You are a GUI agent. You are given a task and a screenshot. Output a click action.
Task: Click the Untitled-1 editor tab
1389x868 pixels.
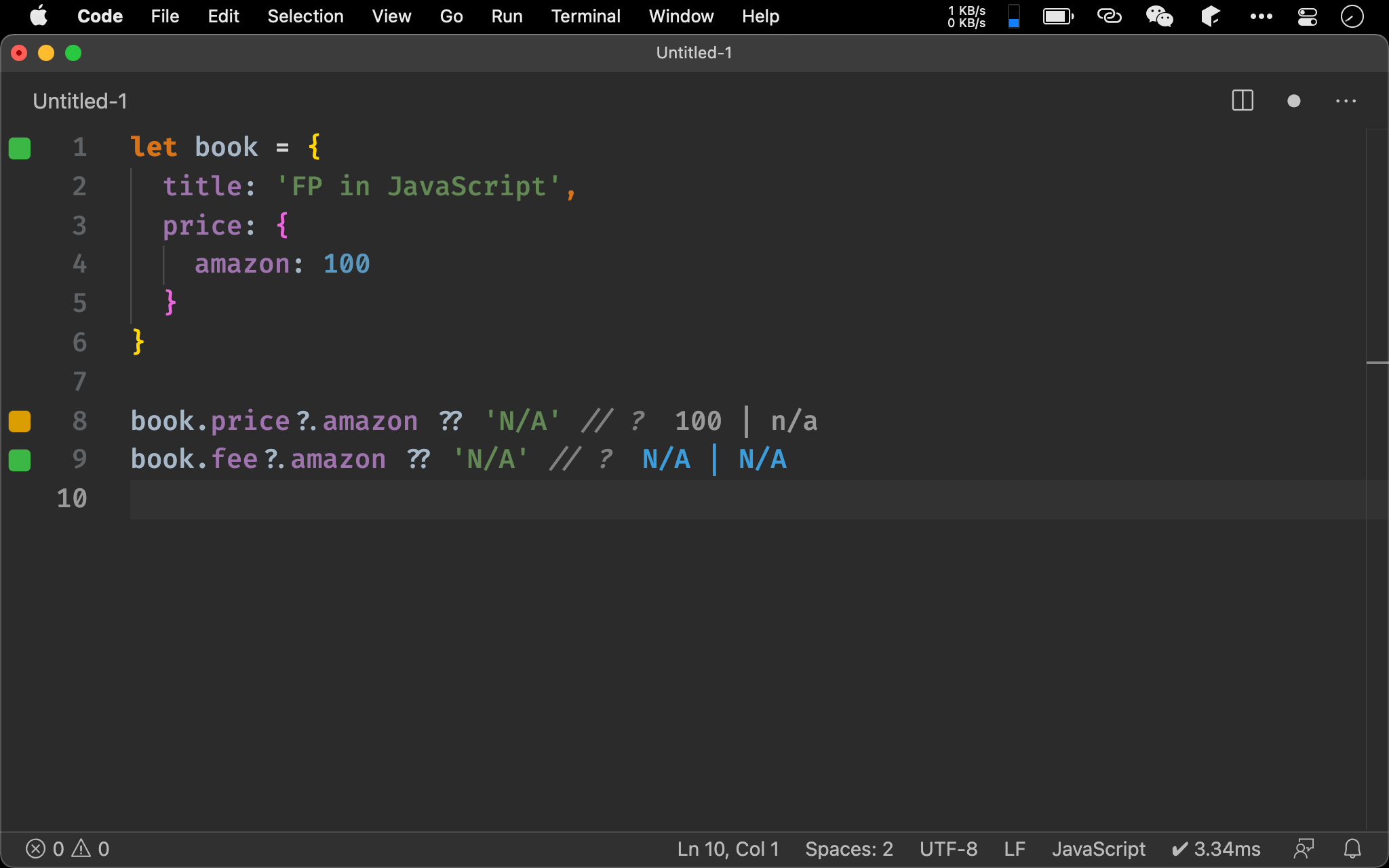pos(80,101)
